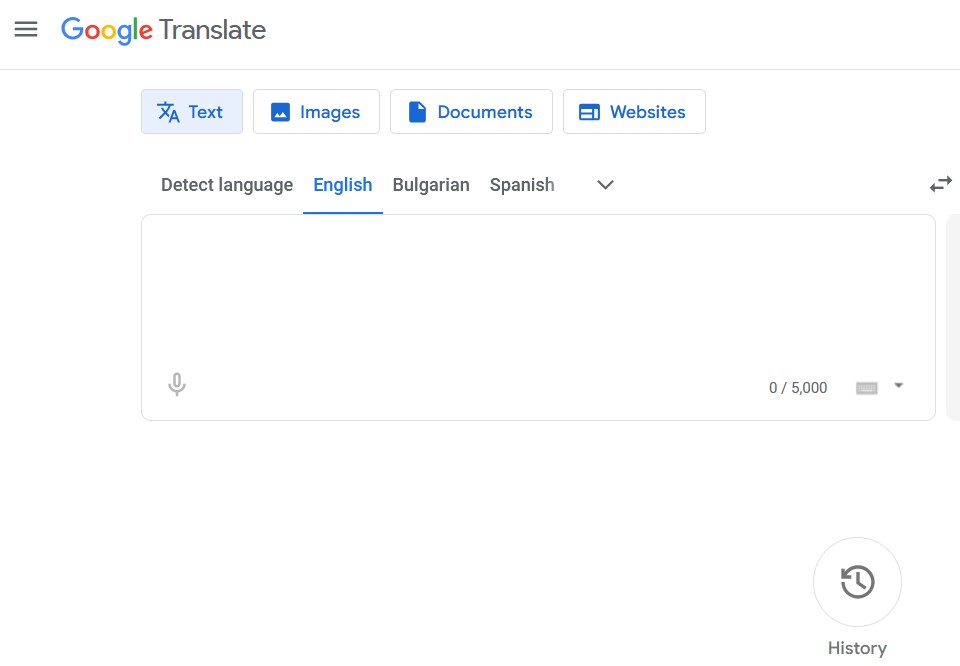
Task: Select the Text translation mode
Action: [191, 112]
